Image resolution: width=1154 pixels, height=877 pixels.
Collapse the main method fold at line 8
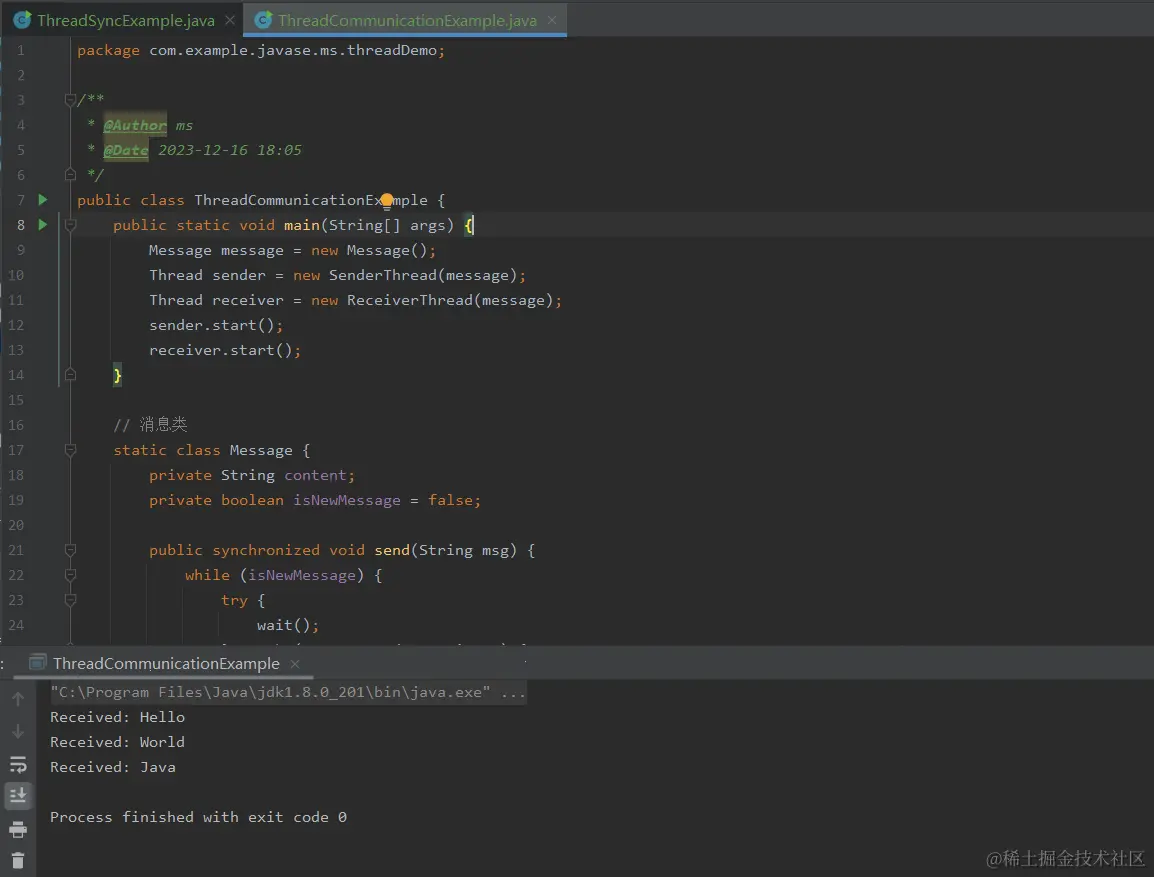71,225
